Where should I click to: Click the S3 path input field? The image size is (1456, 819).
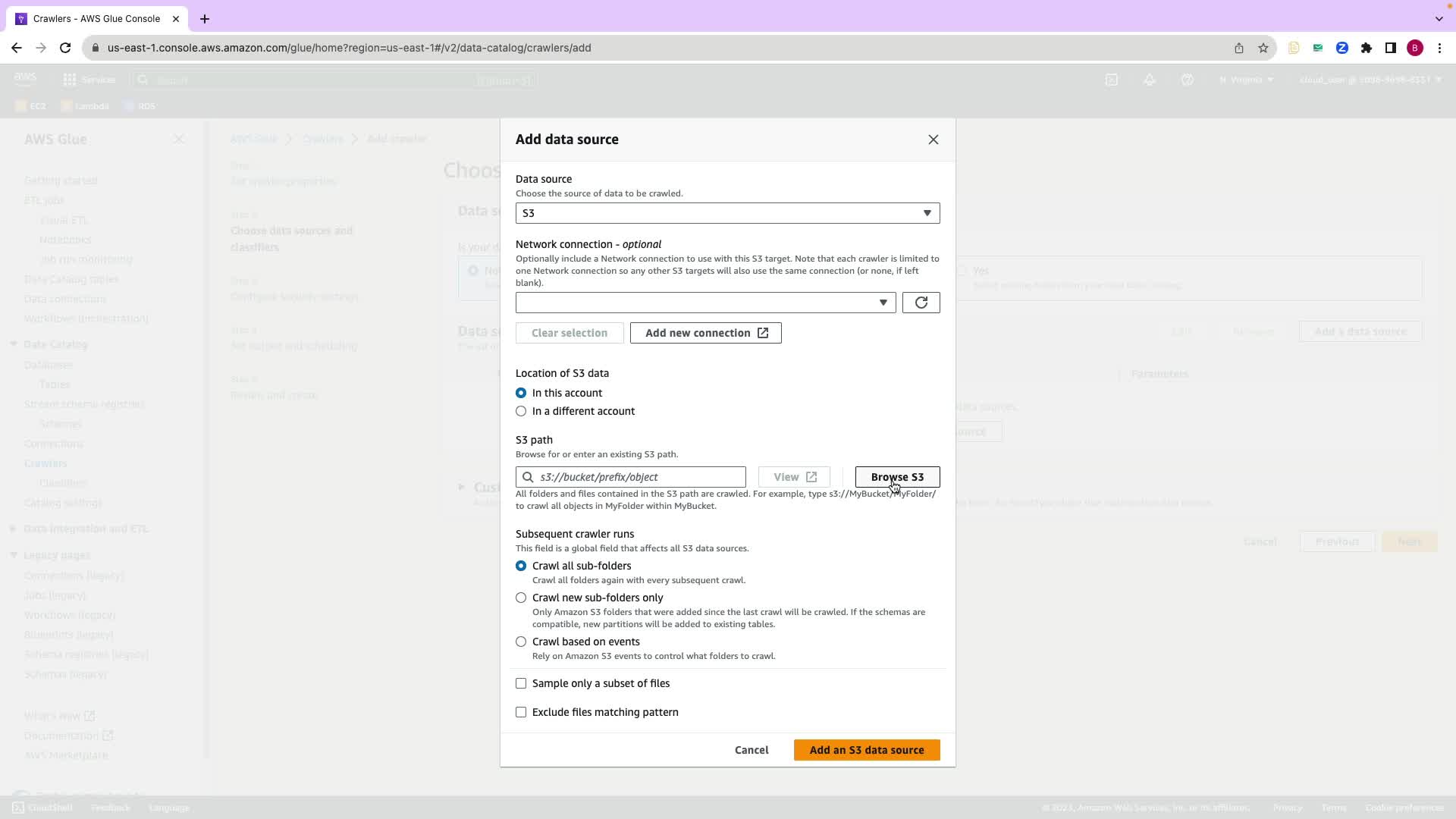pos(637,477)
